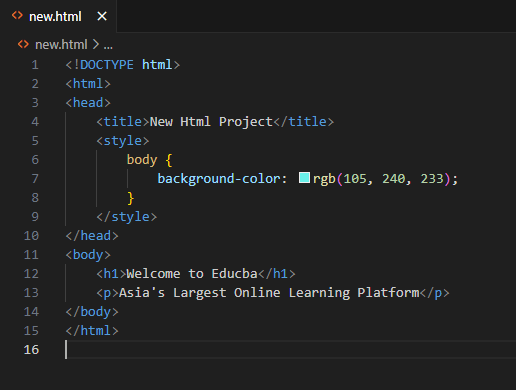Click the Welcome to Educba heading text
Screen dimensions: 516x390
192,274
